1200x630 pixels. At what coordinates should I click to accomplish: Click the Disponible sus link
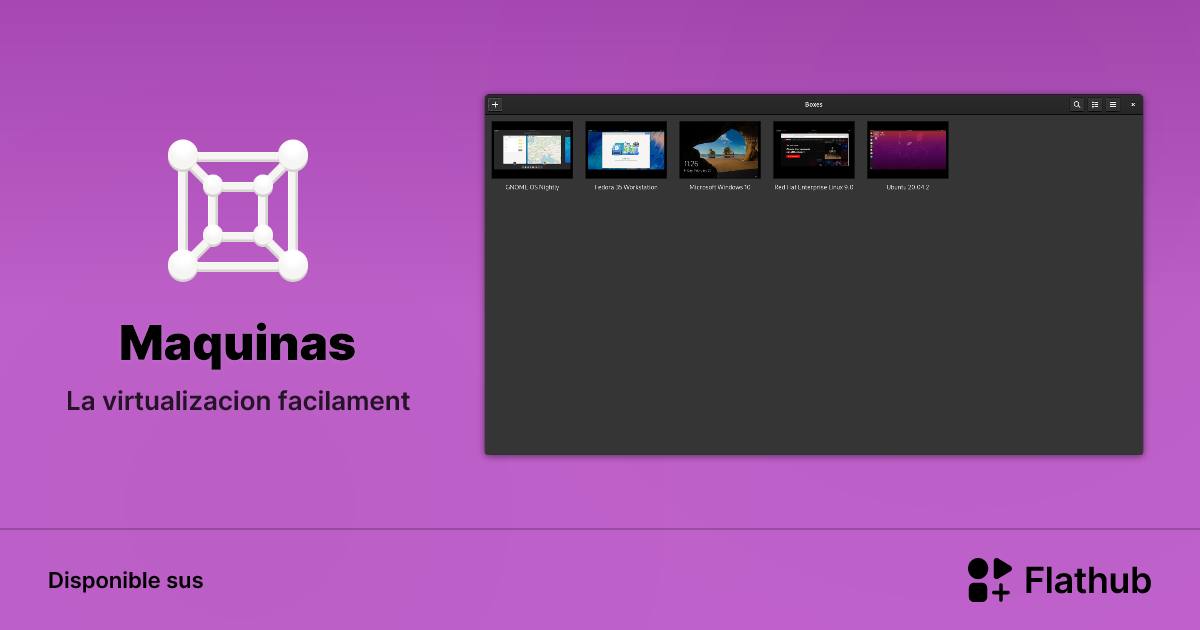(125, 580)
